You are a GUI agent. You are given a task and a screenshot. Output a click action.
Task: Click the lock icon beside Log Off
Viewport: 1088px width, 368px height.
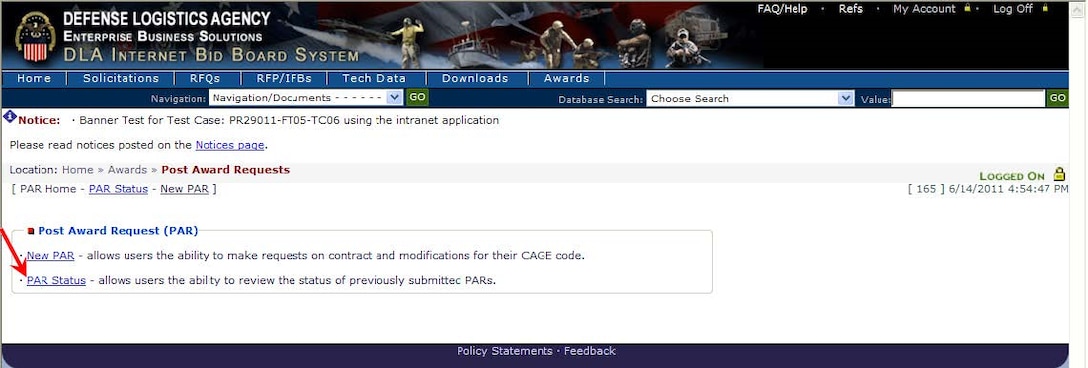click(1046, 9)
